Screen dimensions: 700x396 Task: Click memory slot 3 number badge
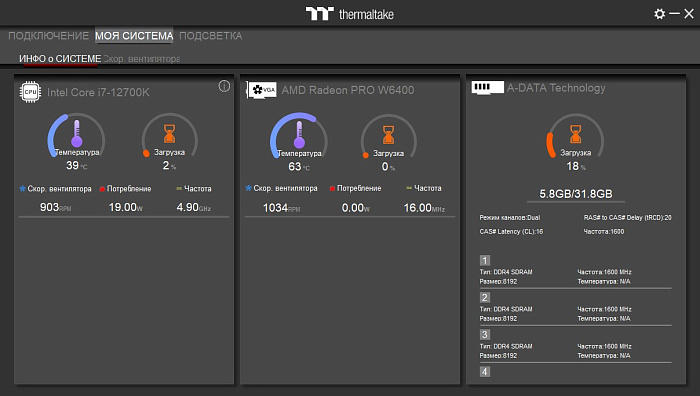click(485, 334)
